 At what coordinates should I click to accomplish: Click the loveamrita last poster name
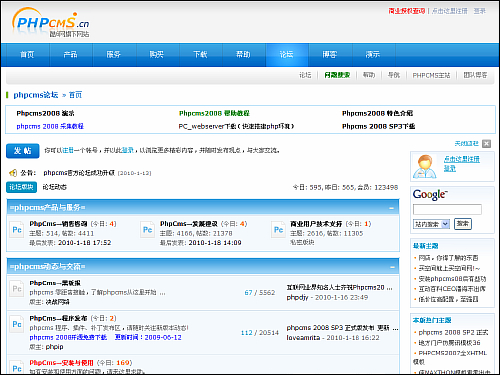click(303, 338)
